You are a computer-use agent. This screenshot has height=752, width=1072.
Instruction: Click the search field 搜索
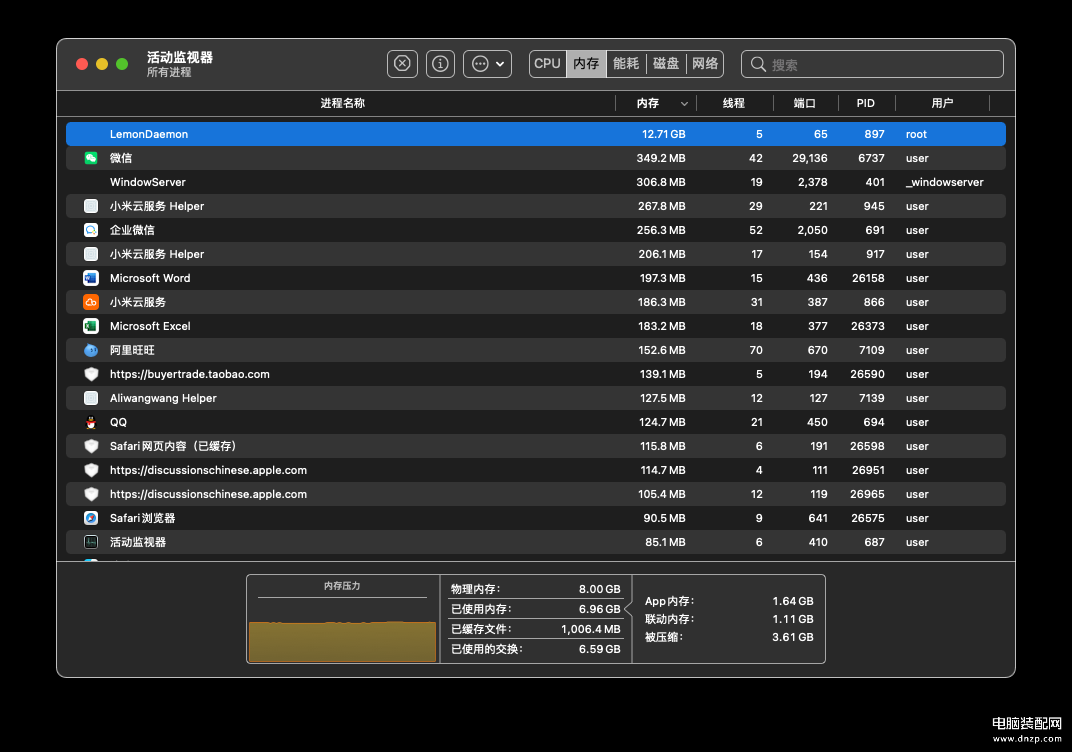point(880,64)
